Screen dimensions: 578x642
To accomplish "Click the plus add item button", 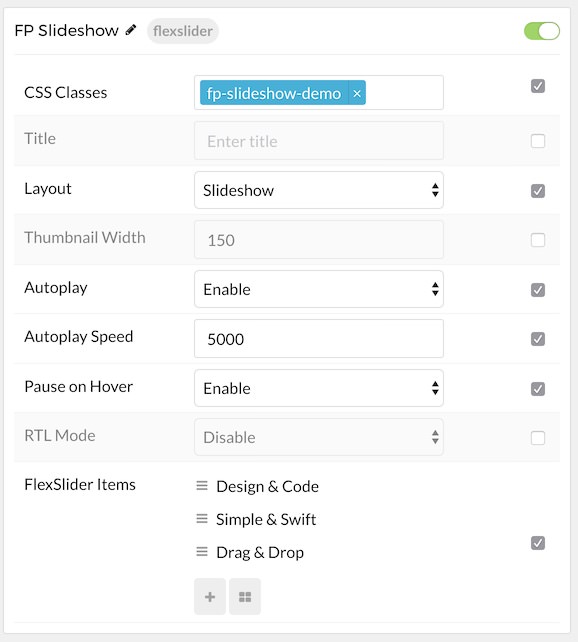I will 210,597.
